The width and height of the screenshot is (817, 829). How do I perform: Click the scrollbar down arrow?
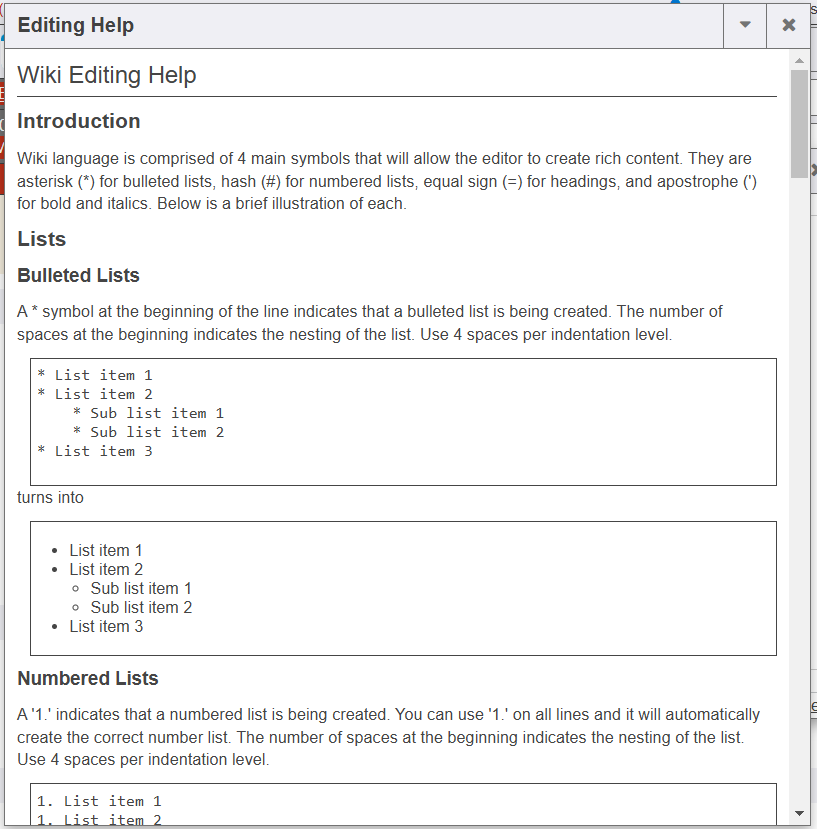[798, 813]
